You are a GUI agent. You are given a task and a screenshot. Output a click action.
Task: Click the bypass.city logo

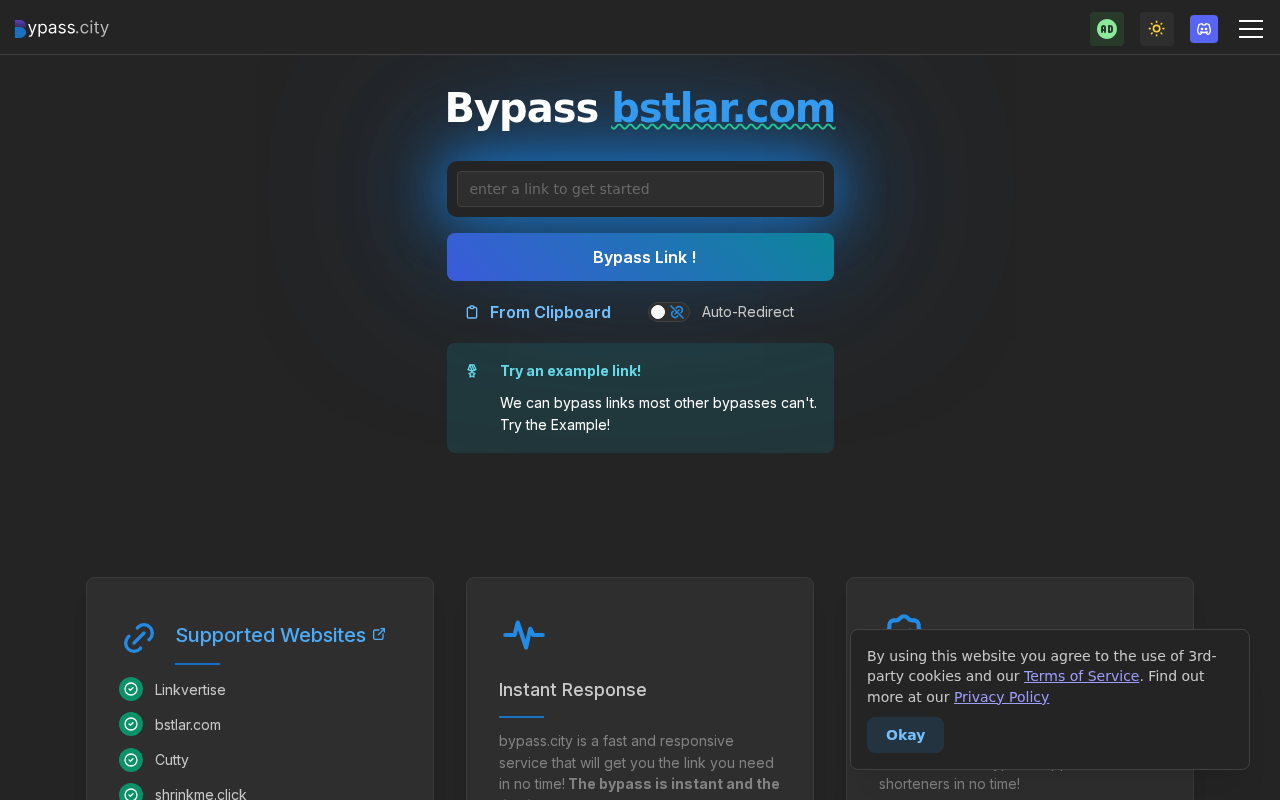click(62, 28)
